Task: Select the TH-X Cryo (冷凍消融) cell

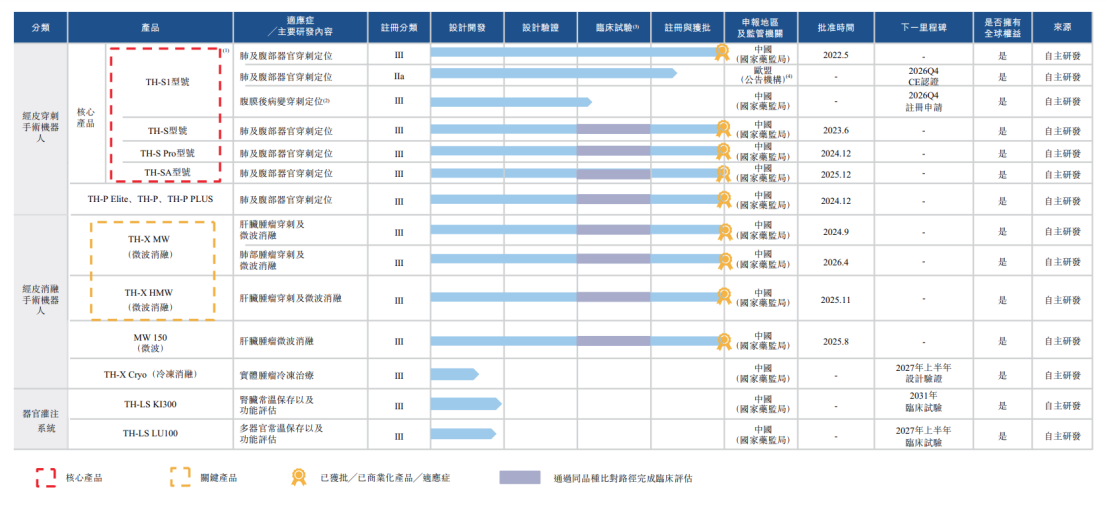Action: 150,374
